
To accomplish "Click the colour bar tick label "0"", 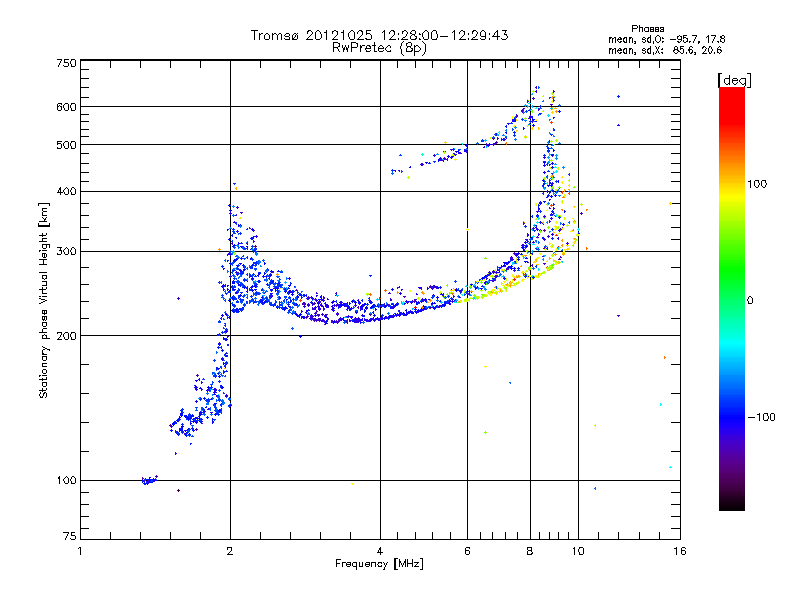I will click(749, 301).
